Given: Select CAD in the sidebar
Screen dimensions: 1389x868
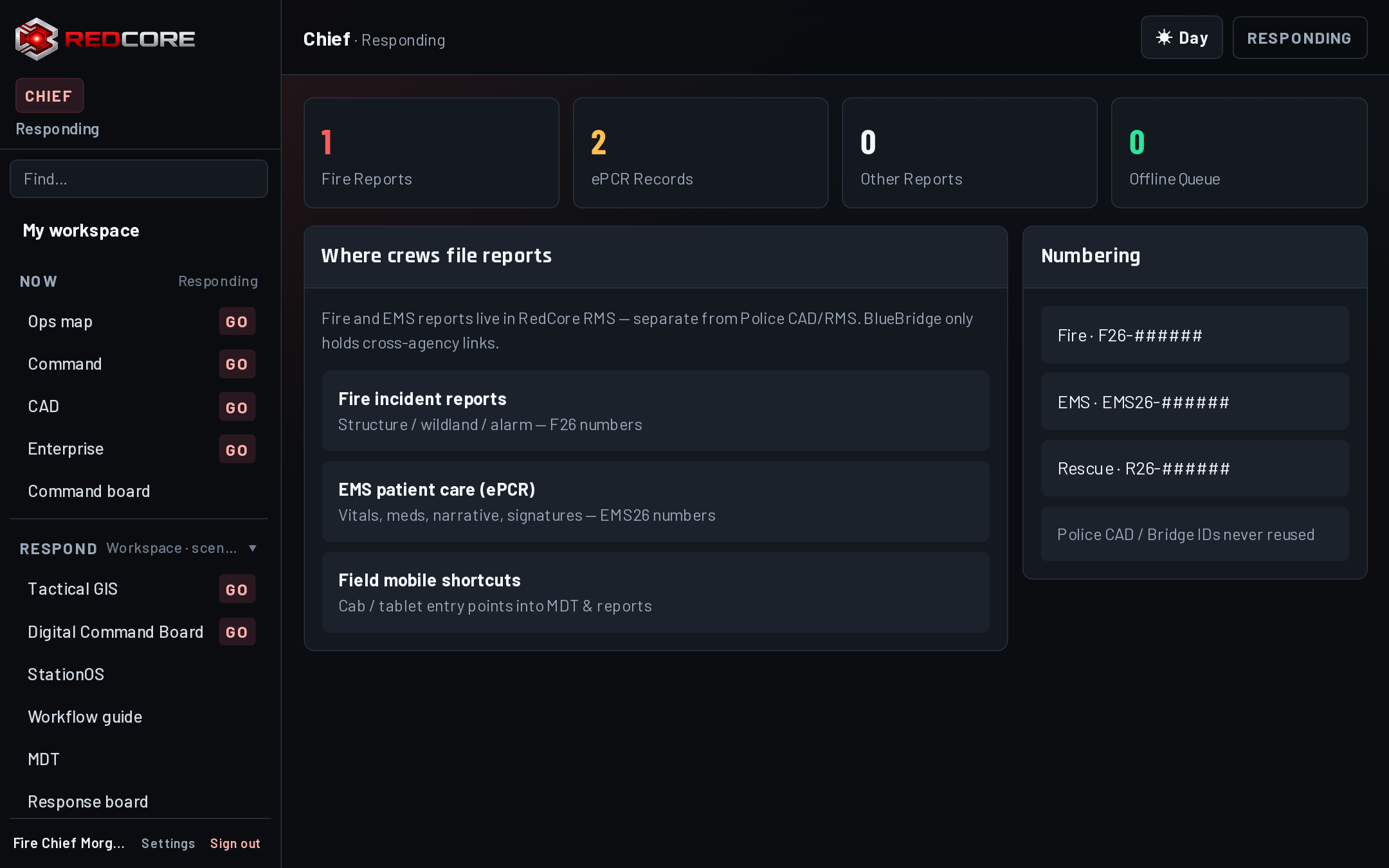Looking at the screenshot, I should tap(44, 406).
